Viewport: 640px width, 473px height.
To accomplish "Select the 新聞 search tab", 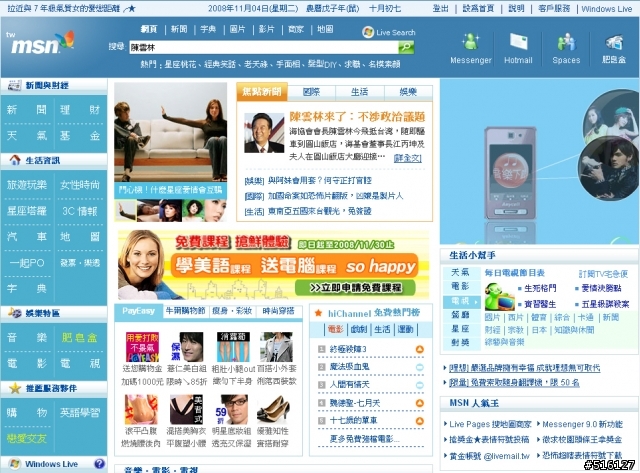I will coord(179,29).
